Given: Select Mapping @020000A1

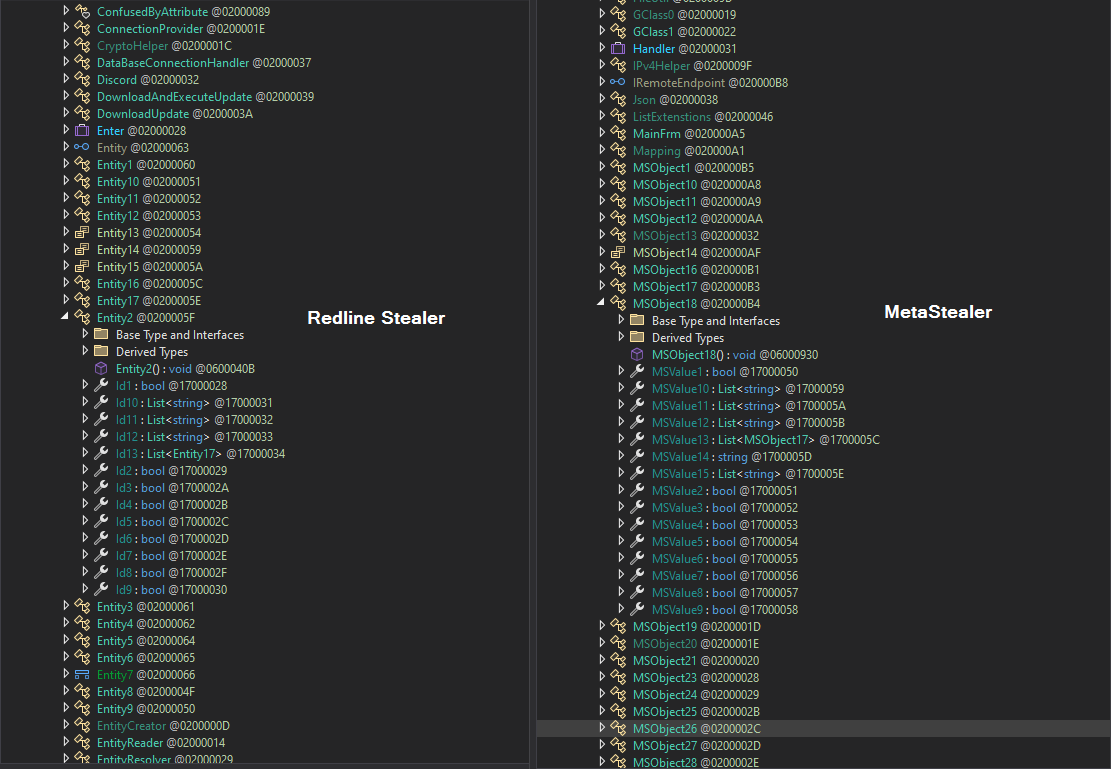Looking at the screenshot, I should (688, 151).
